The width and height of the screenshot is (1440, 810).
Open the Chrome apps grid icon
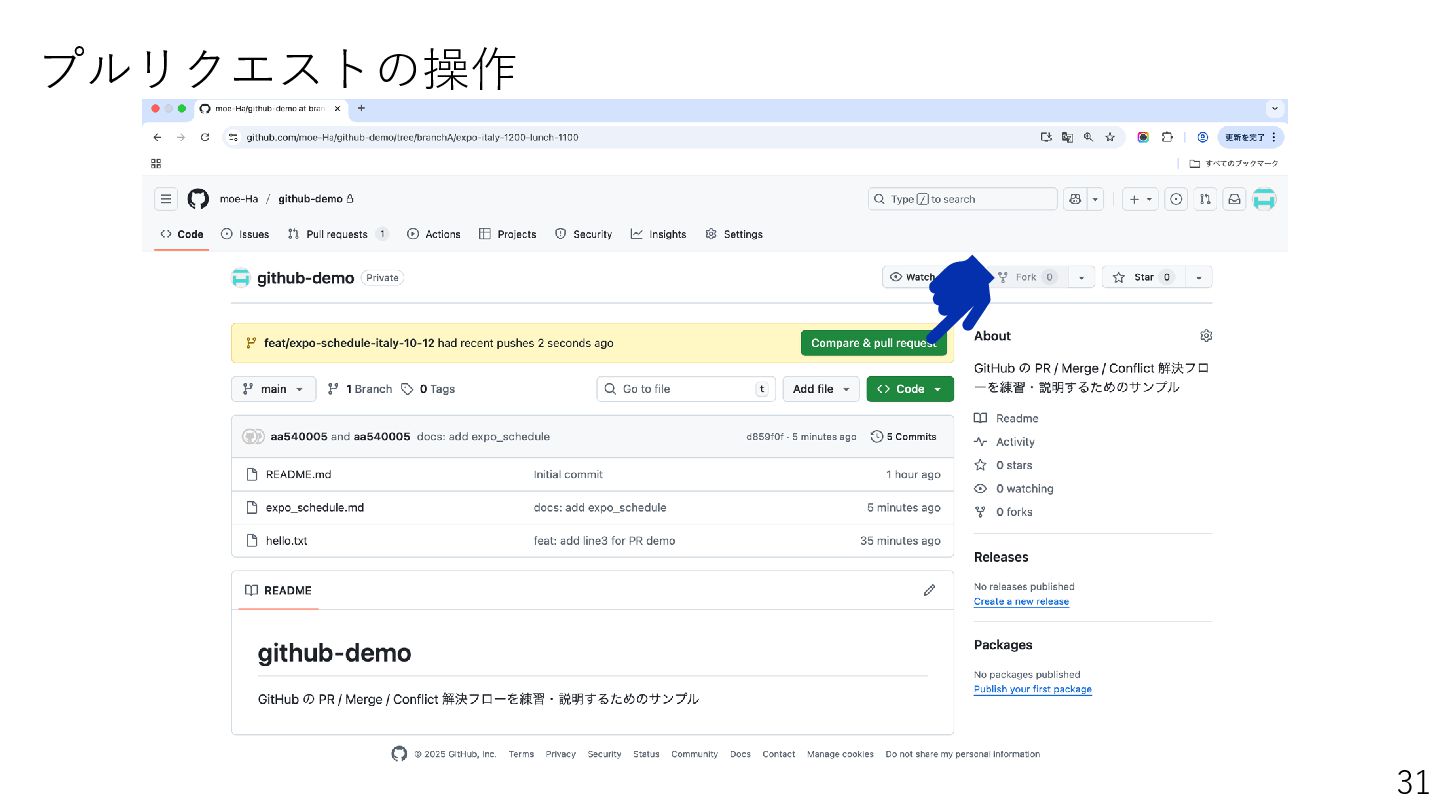tap(156, 163)
